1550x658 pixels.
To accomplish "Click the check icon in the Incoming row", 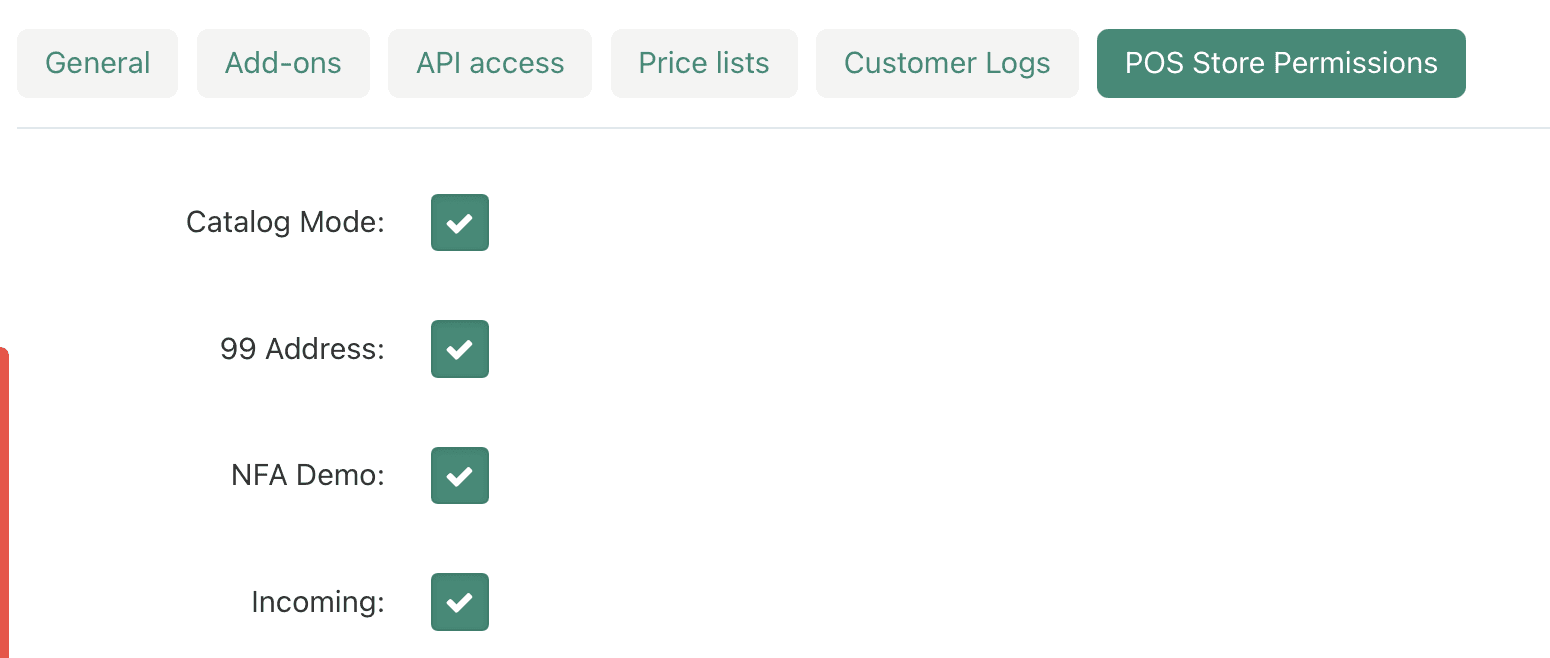I will tap(460, 603).
